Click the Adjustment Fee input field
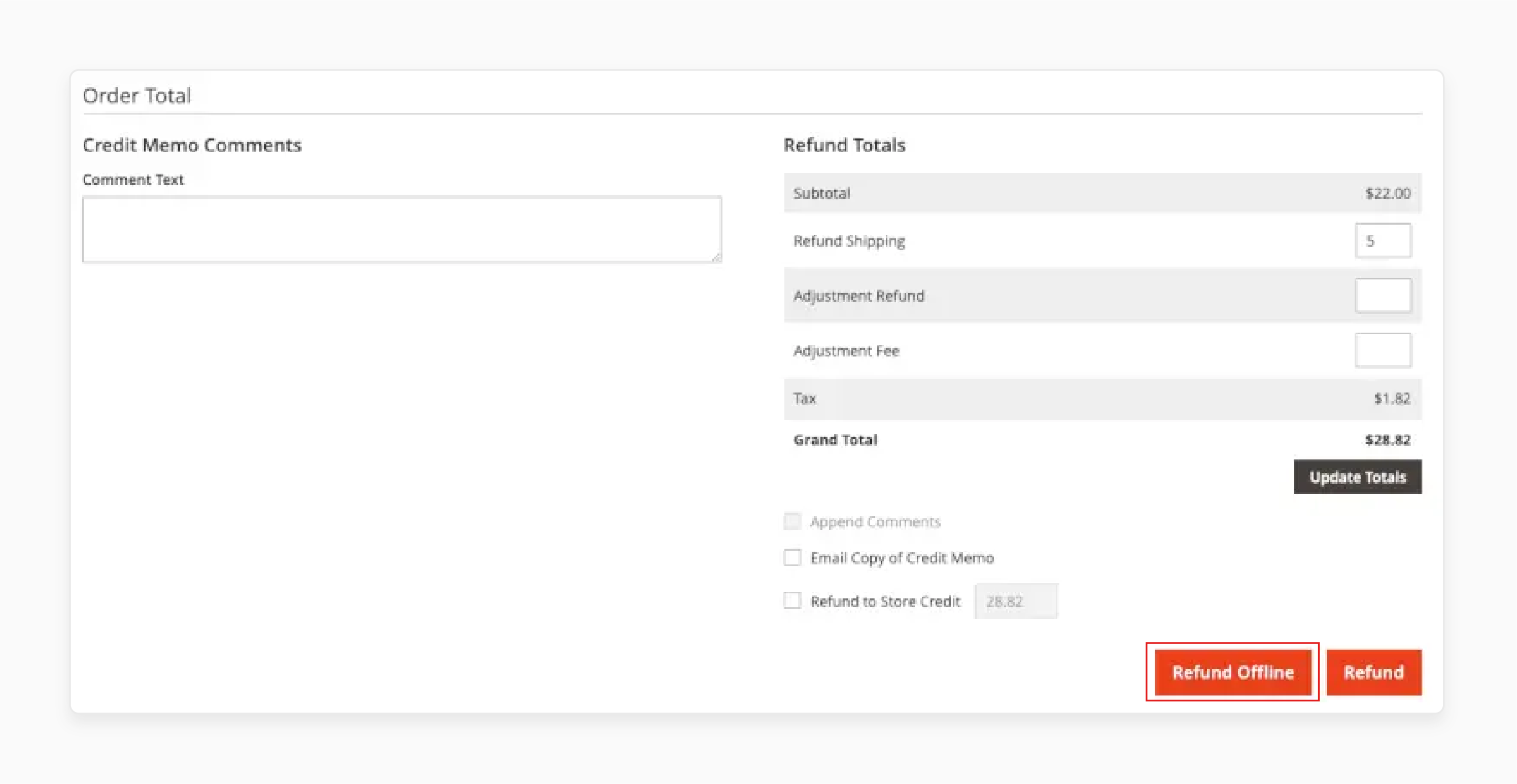 [x=1383, y=350]
